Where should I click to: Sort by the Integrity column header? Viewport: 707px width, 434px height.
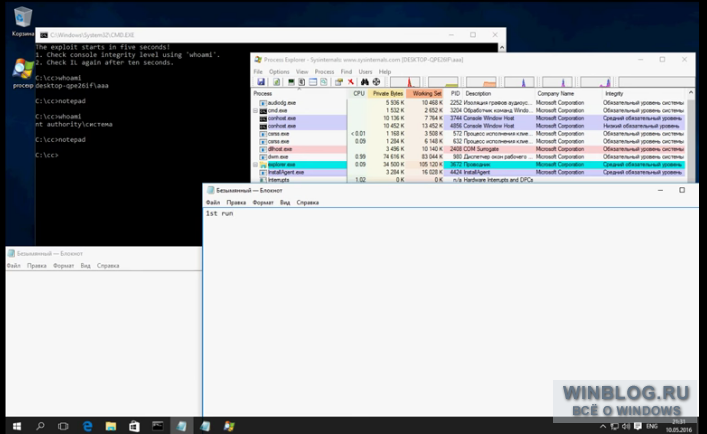point(644,93)
